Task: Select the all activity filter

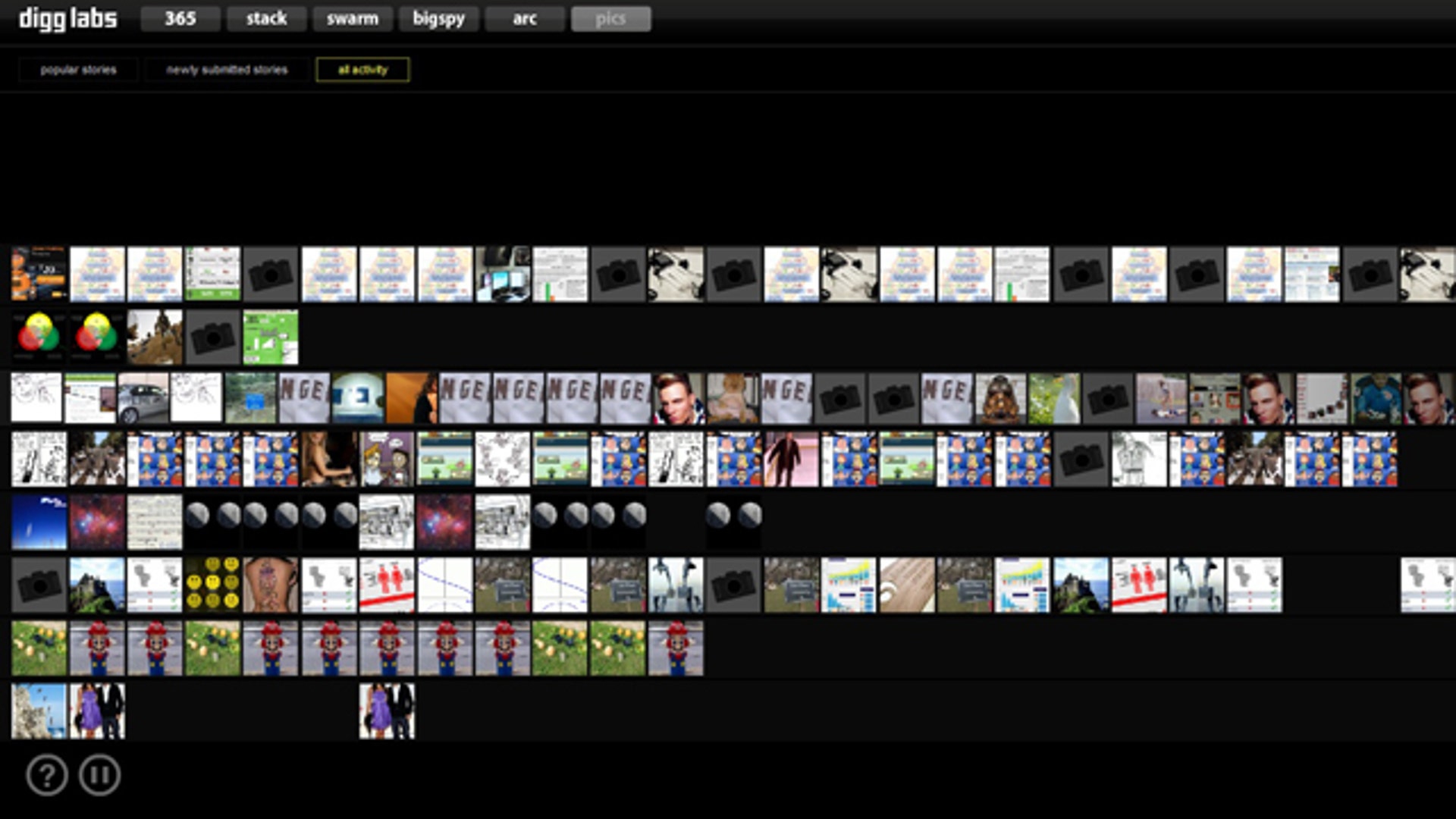Action: pos(362,70)
